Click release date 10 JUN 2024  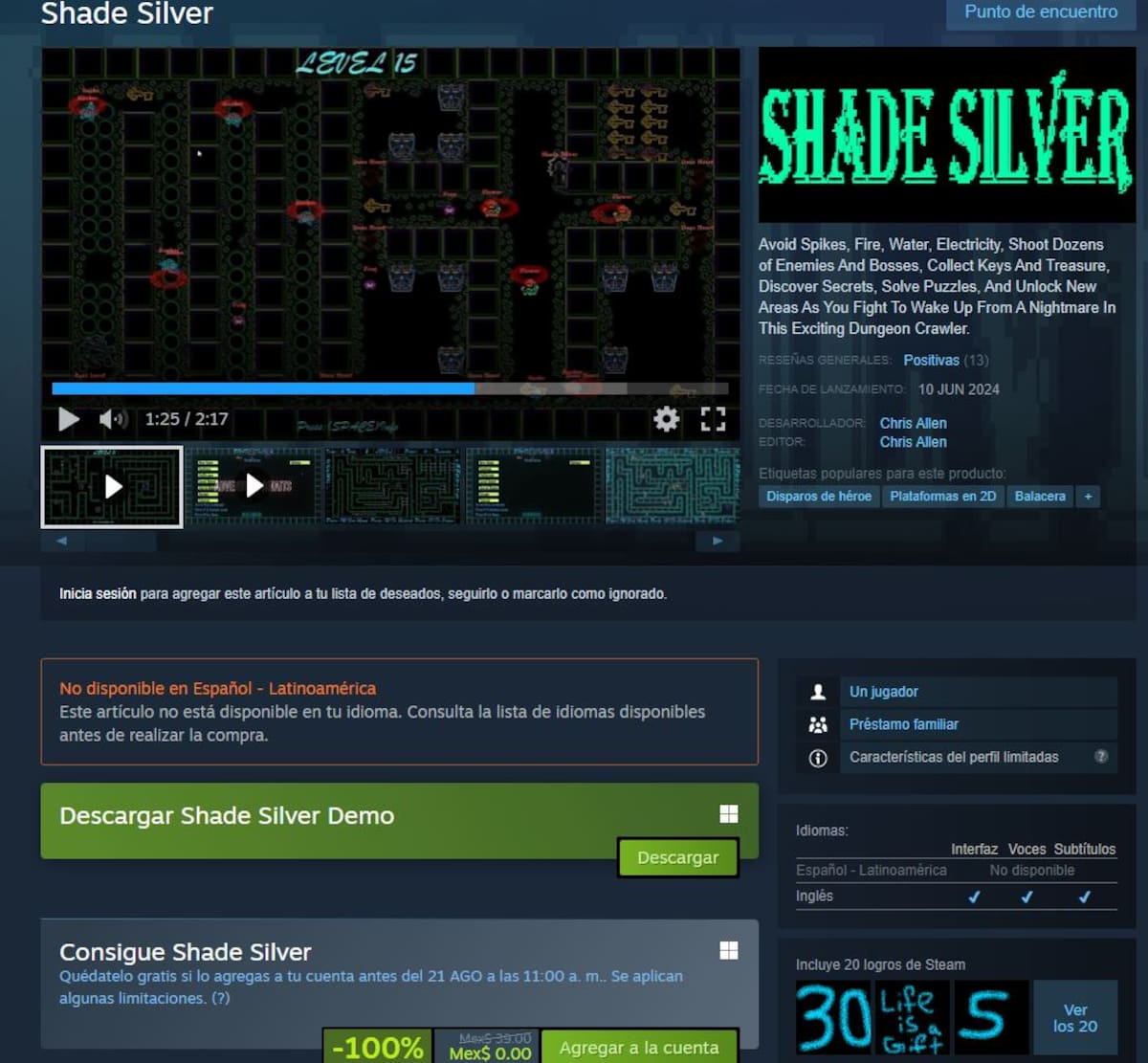click(x=959, y=389)
